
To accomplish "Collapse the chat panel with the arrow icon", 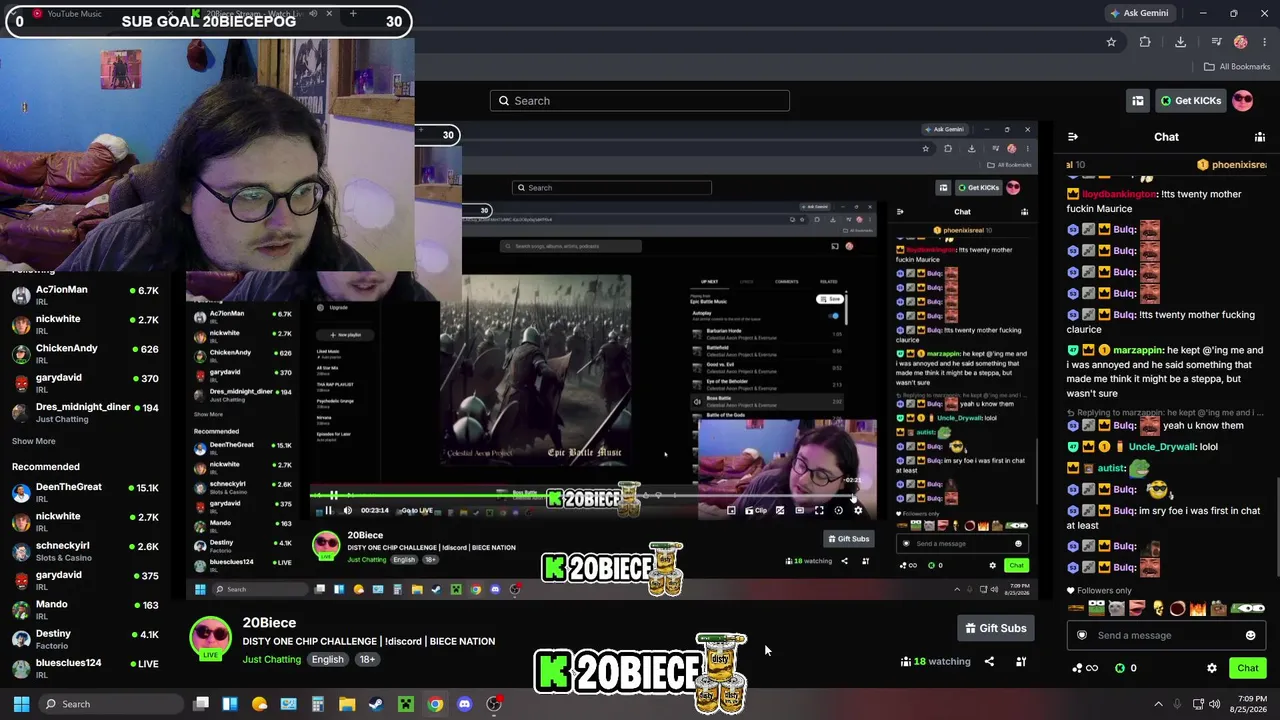I will [x=1073, y=137].
